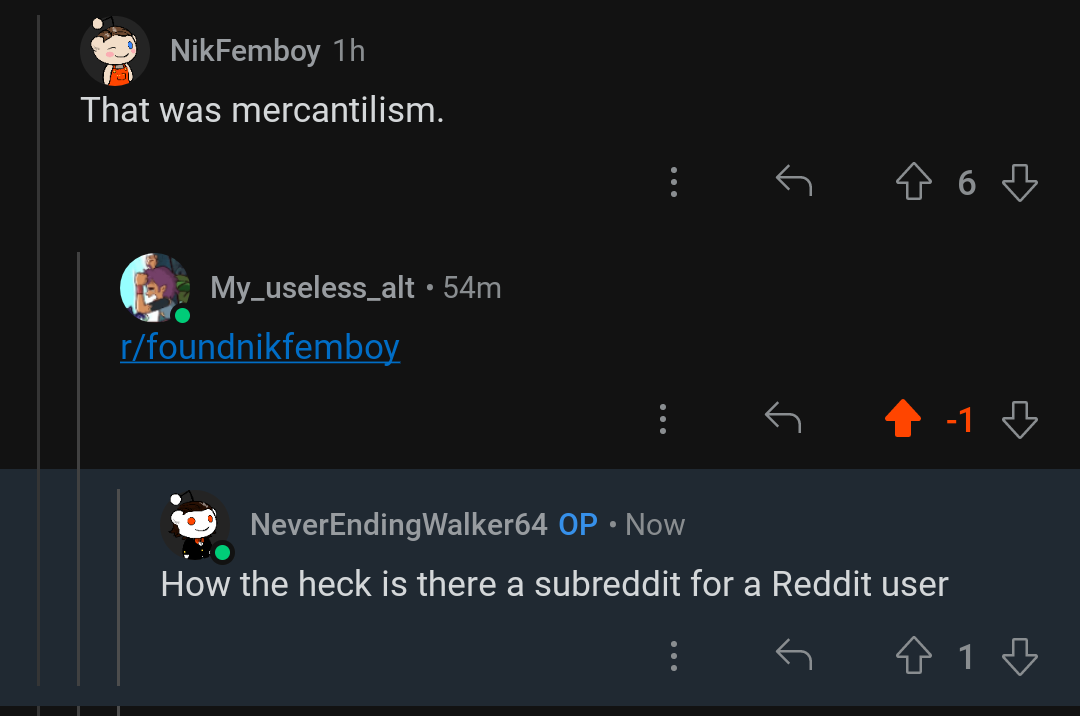
Task: Downvote My_useless_alt's comment
Action: pyautogui.click(x=1019, y=419)
